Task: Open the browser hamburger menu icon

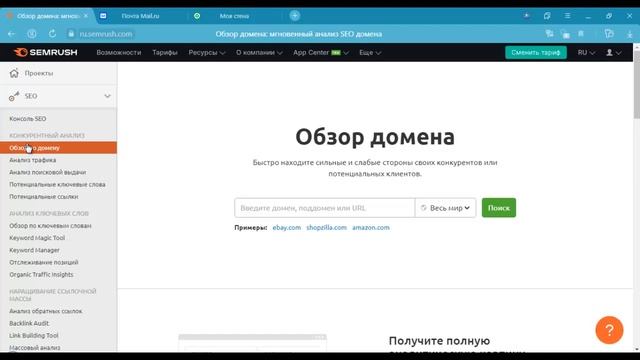Action: tap(567, 16)
